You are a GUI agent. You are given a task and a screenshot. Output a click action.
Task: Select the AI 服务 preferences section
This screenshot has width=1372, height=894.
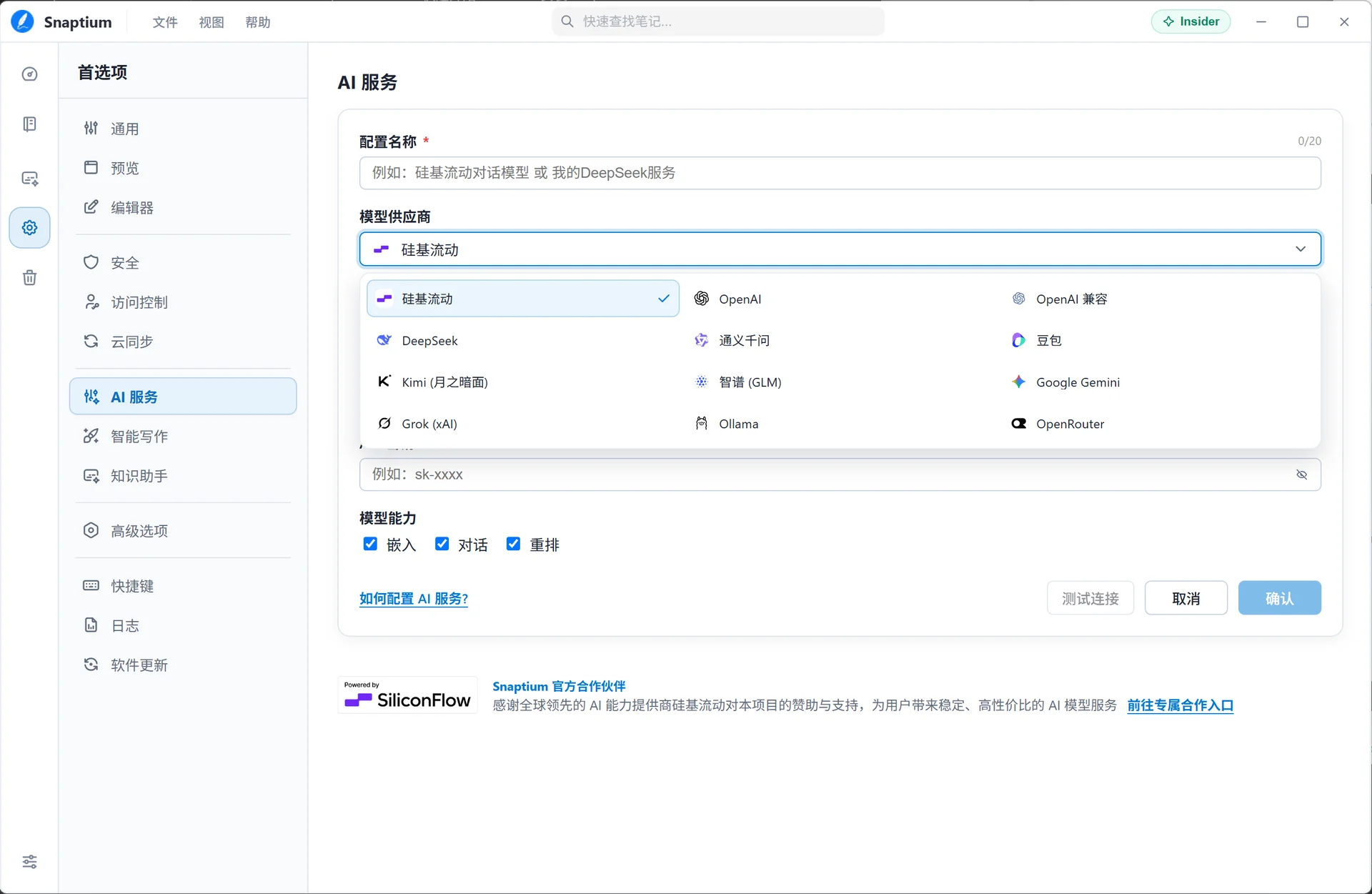tap(183, 397)
